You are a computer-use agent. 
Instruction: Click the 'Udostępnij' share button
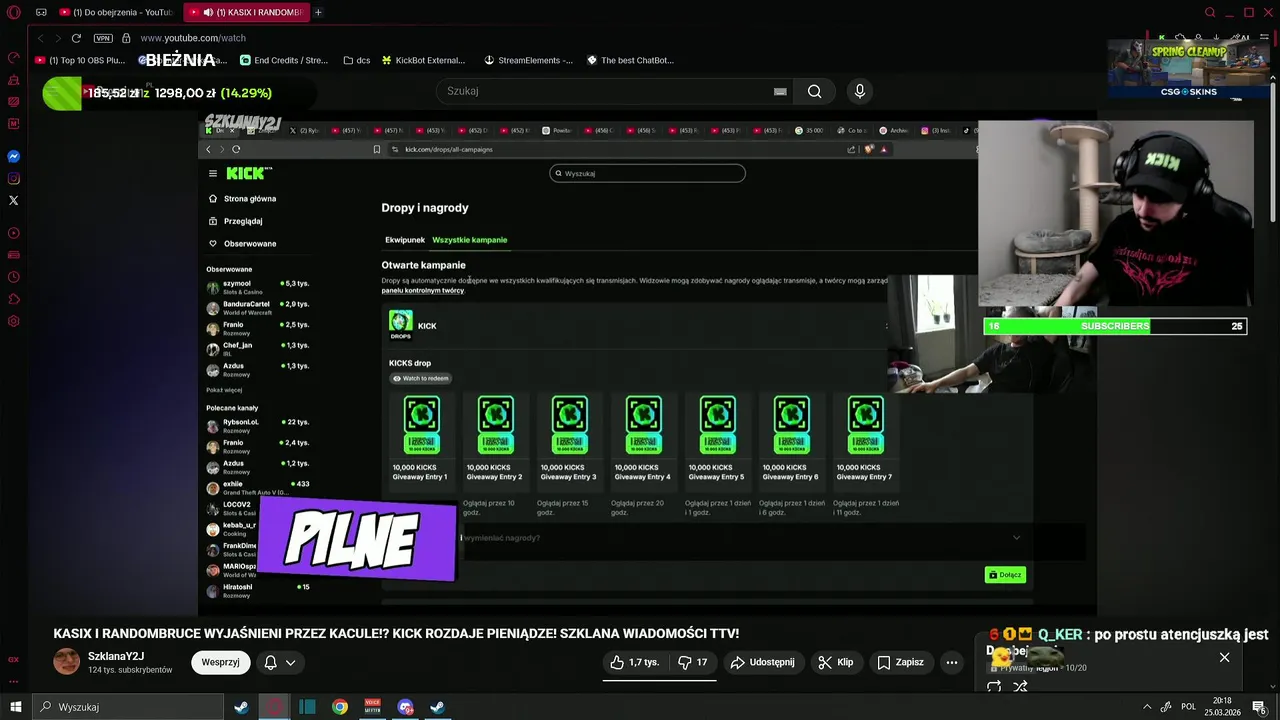tap(762, 662)
